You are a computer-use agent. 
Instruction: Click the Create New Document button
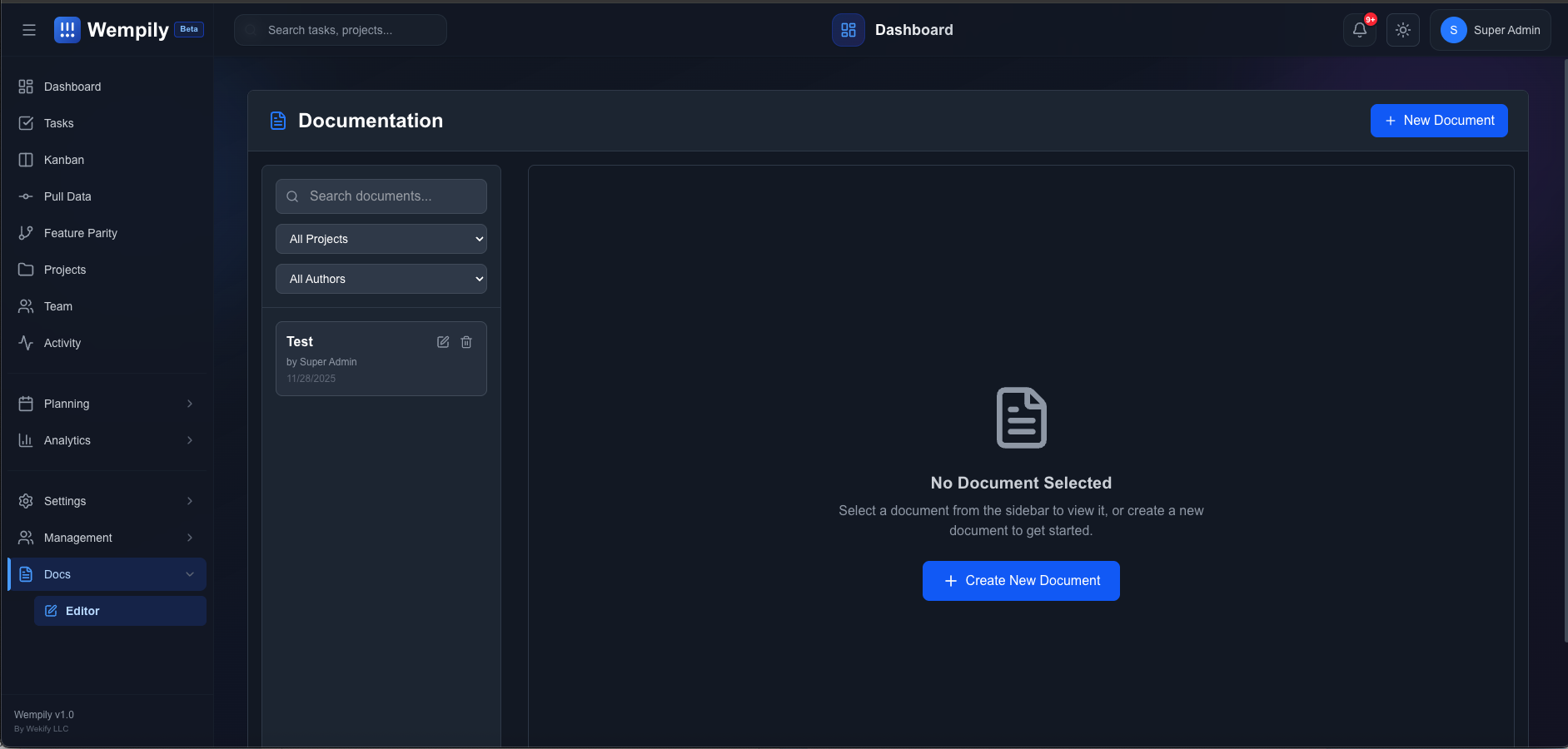coord(1020,580)
